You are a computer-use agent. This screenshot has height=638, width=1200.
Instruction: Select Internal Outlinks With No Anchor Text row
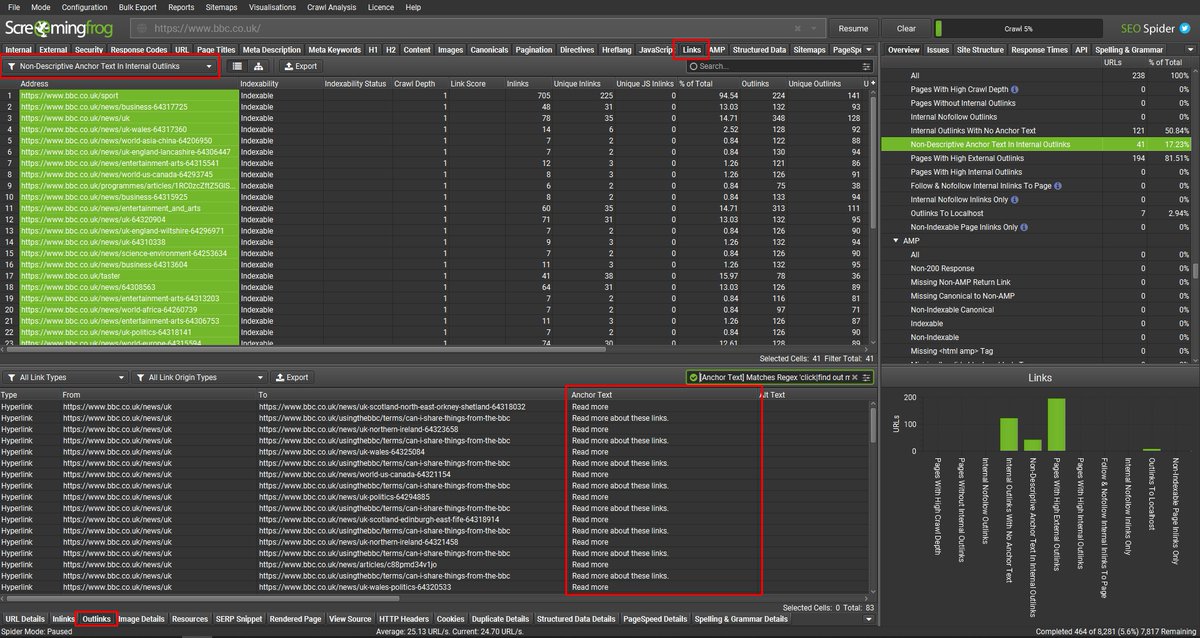(1036, 130)
